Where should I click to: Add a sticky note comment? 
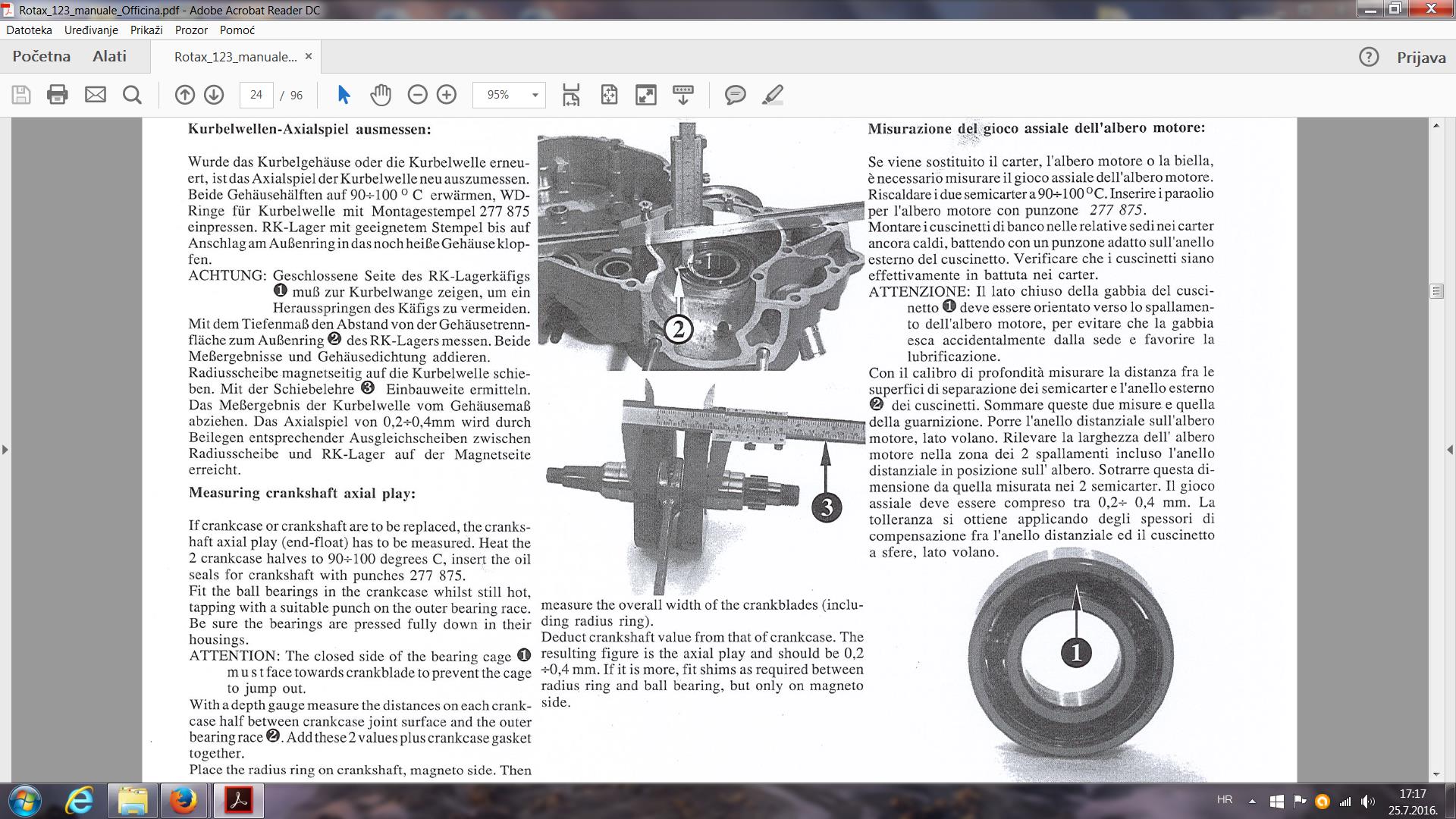[734, 95]
